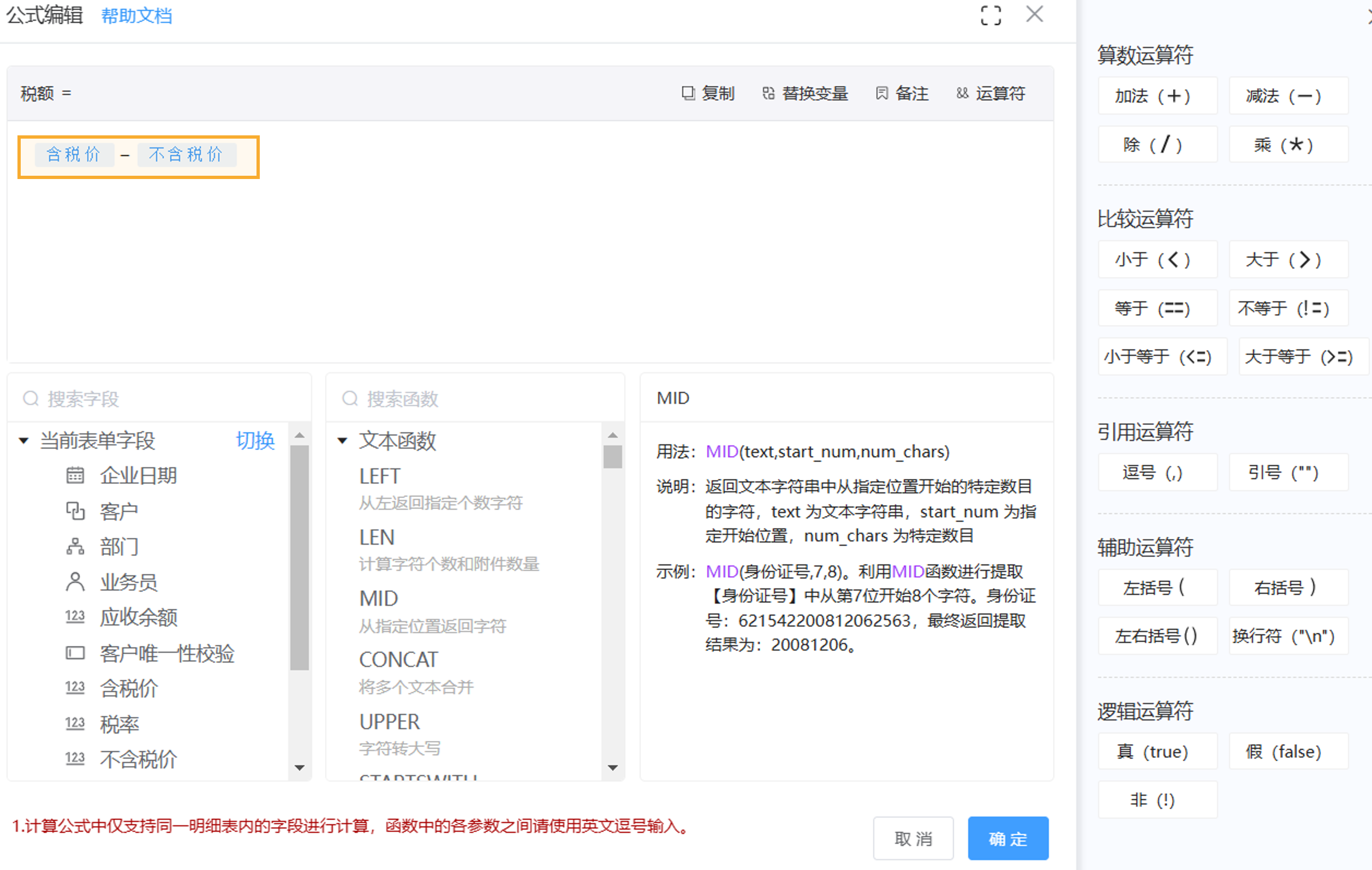Image resolution: width=1372 pixels, height=870 pixels.
Task: Insert the 大于等于 (>=) operator
Action: 1304,356
